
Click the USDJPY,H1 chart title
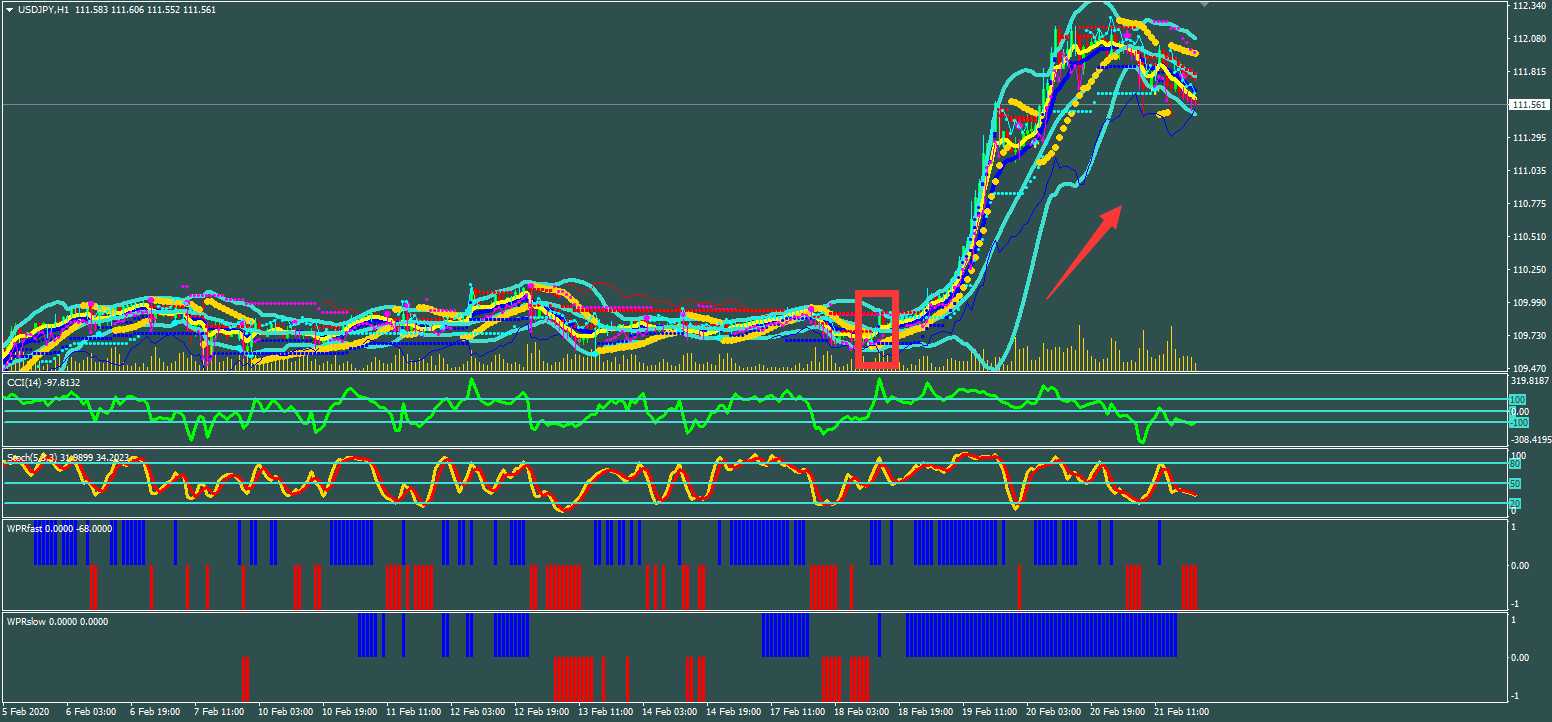click(x=43, y=9)
